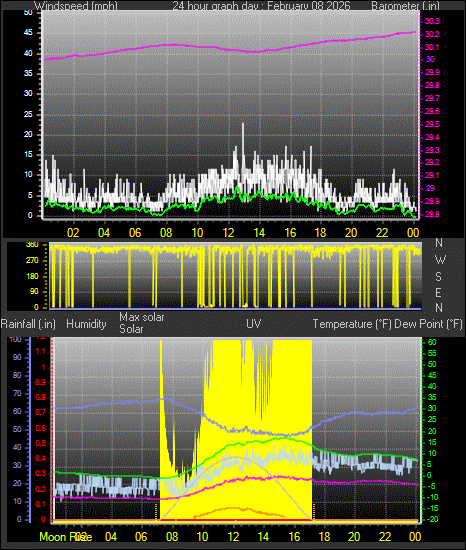Click the 0.5 mark on rainfall axis

coord(41,443)
